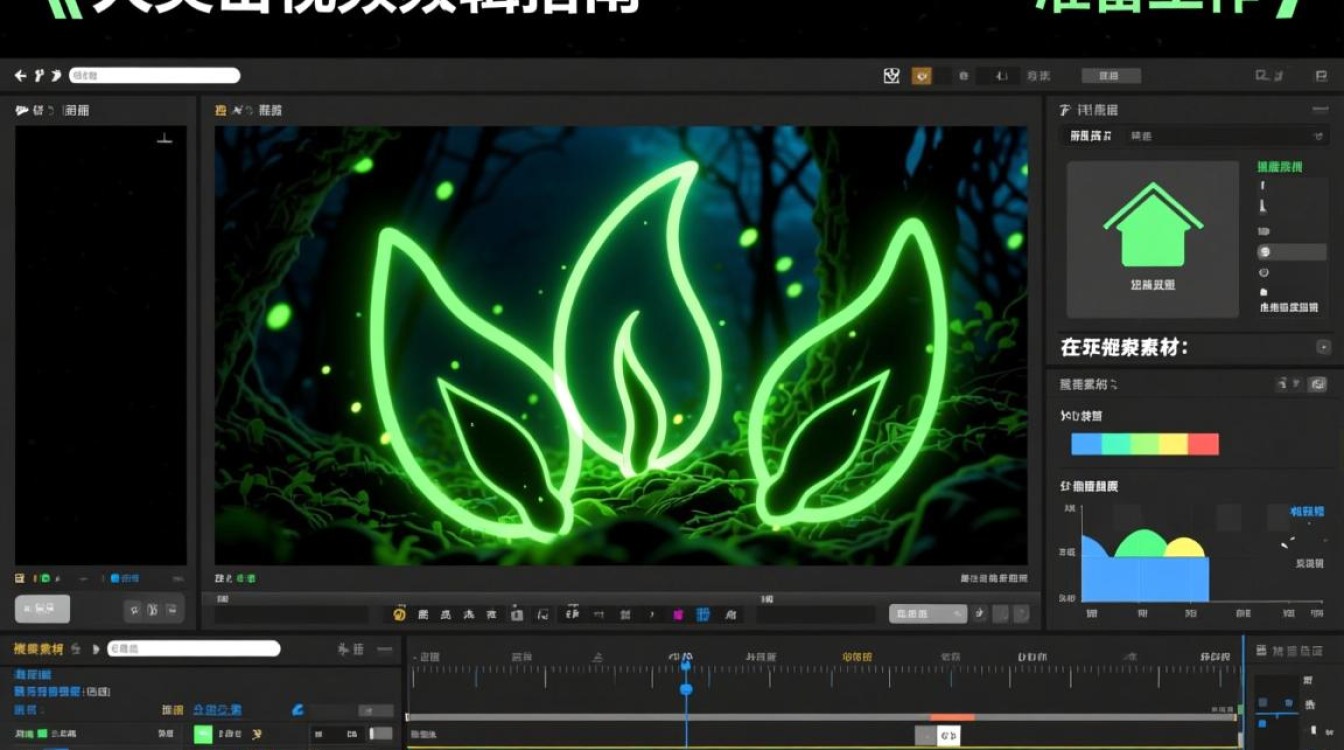Image resolution: width=1344 pixels, height=750 pixels.
Task: Focus the search field in the top bar
Action: (154, 75)
